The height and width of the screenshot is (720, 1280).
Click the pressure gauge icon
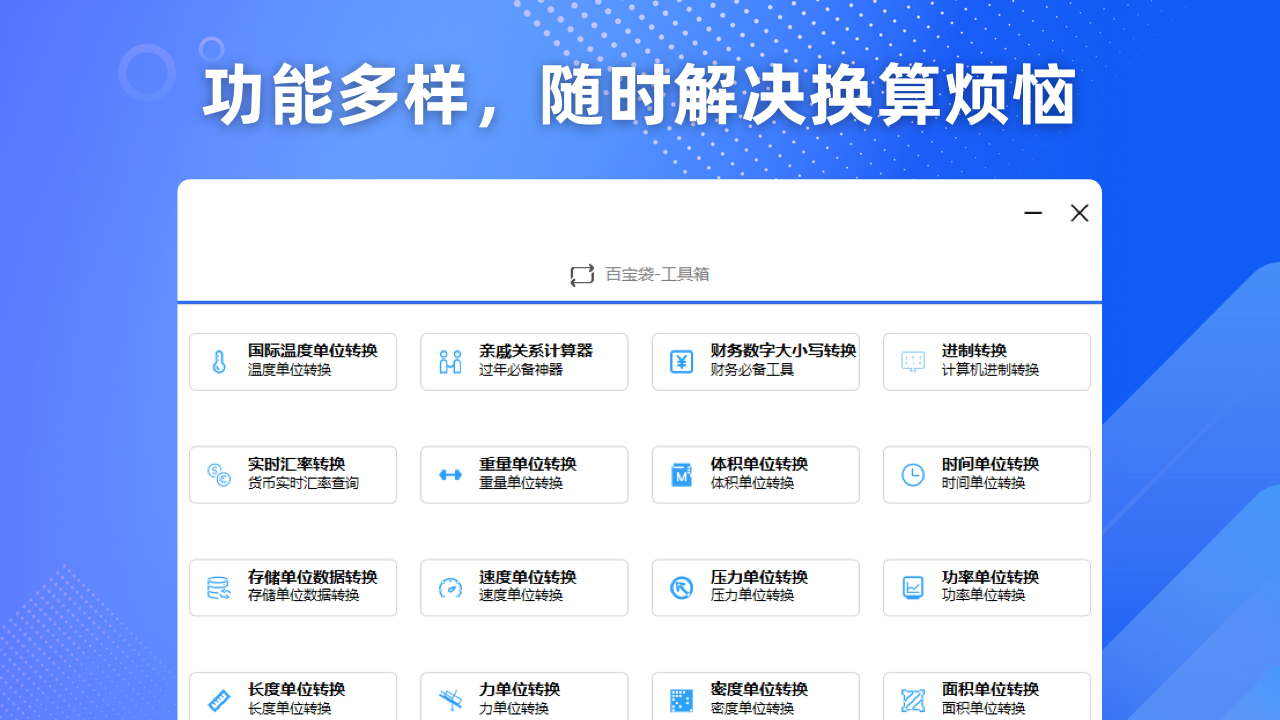pyautogui.click(x=681, y=588)
